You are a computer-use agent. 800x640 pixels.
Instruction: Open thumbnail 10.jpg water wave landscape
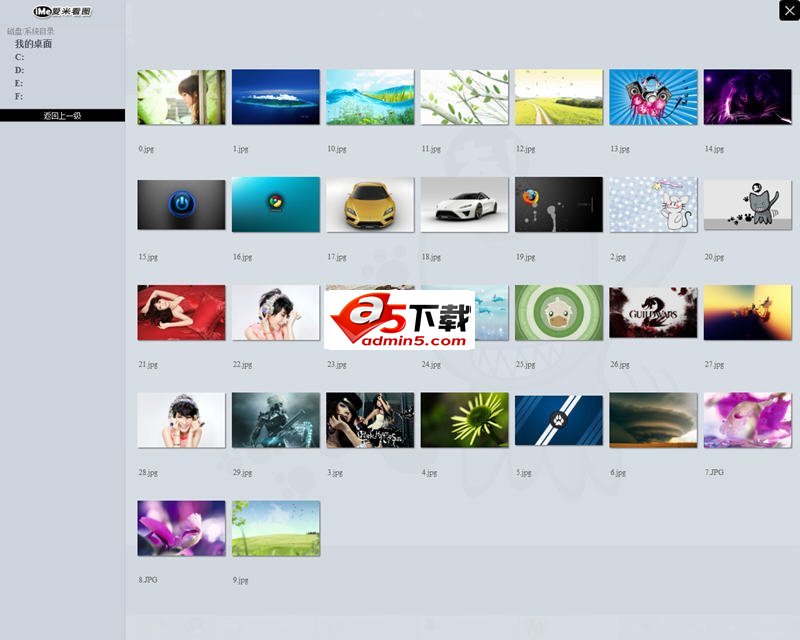pos(370,97)
